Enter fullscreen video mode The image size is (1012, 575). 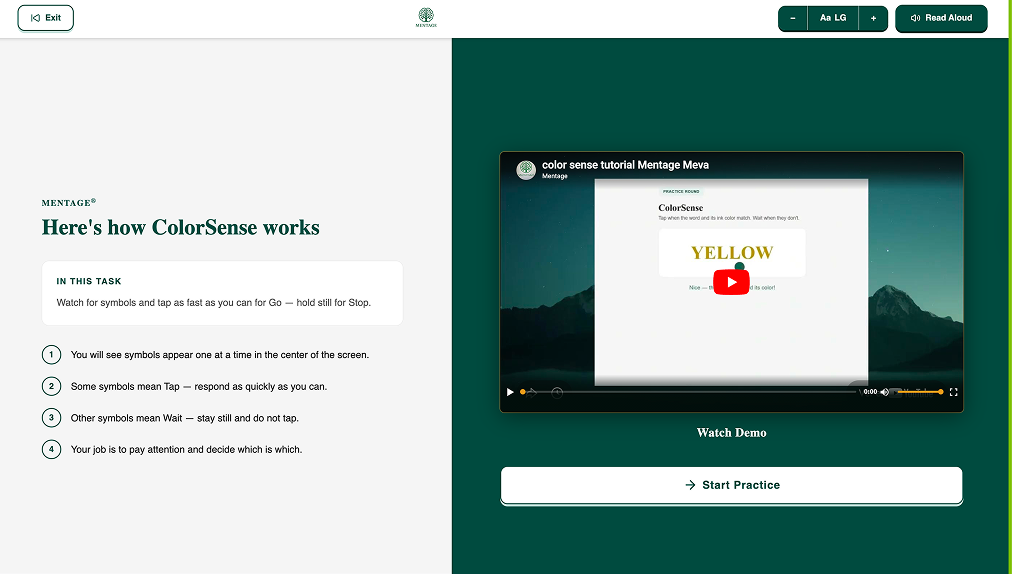[953, 392]
